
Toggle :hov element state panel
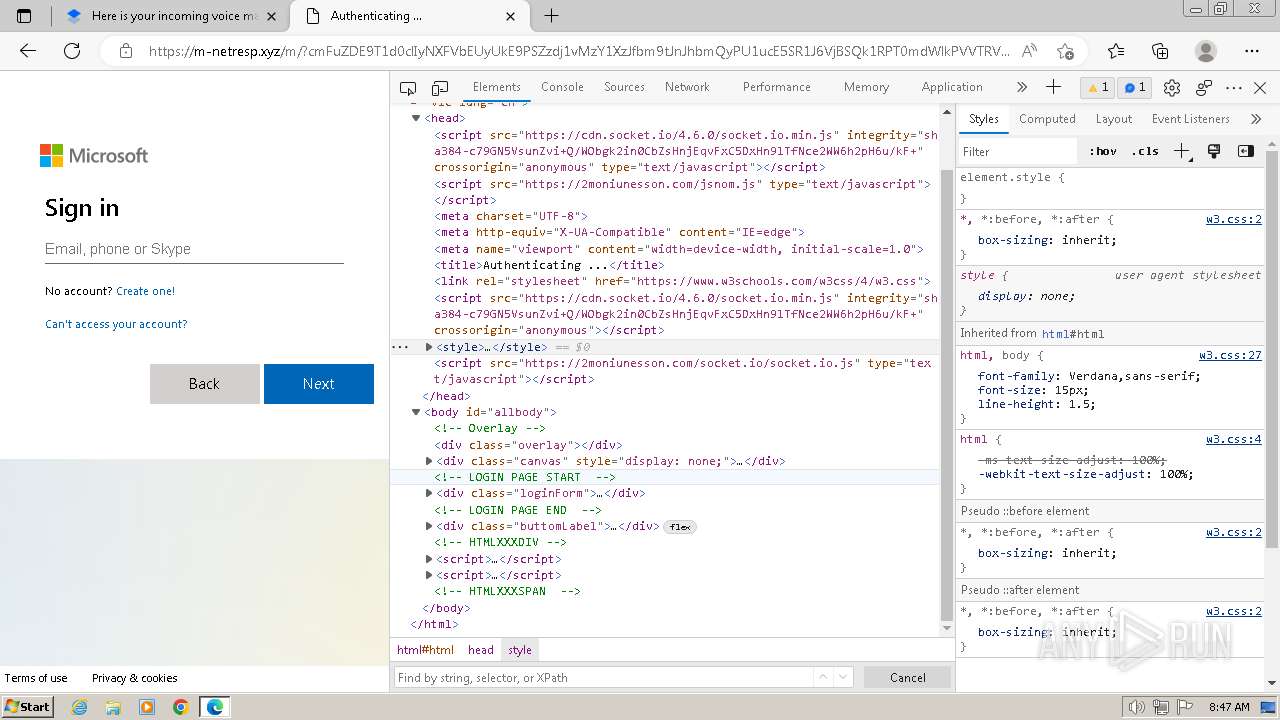[1103, 151]
